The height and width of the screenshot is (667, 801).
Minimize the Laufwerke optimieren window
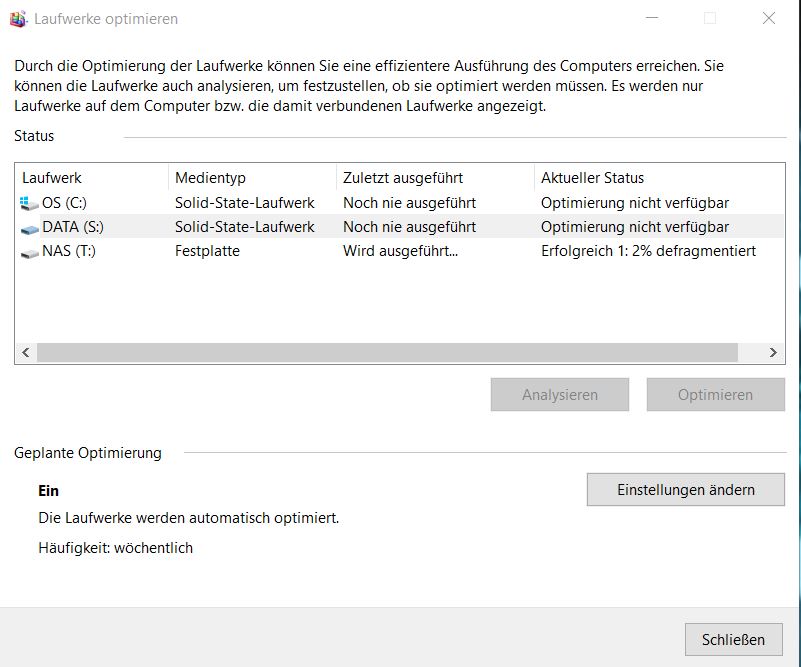tap(651, 18)
